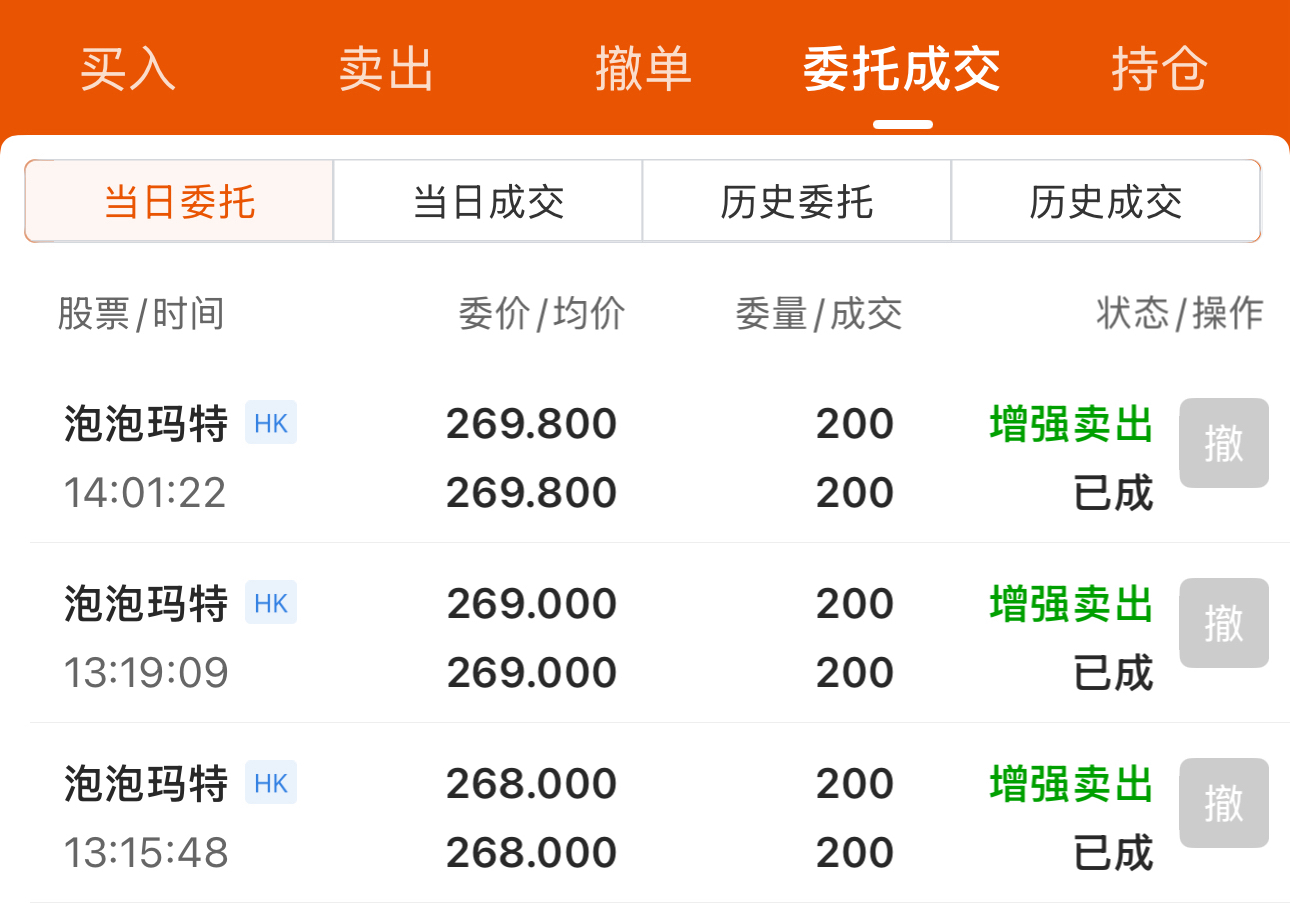The image size is (1290, 904).
Task: Click 撤 button for 13:19:09 order
Action: pos(1223,623)
